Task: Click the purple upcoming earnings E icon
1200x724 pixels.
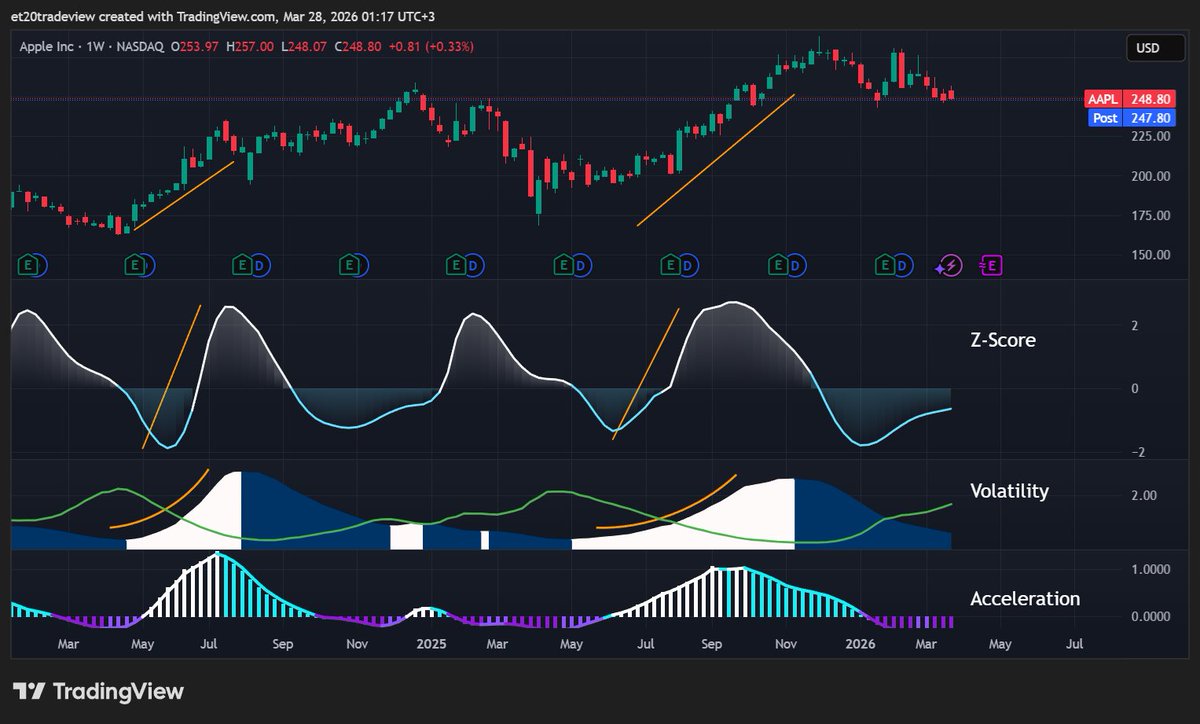Action: 991,265
